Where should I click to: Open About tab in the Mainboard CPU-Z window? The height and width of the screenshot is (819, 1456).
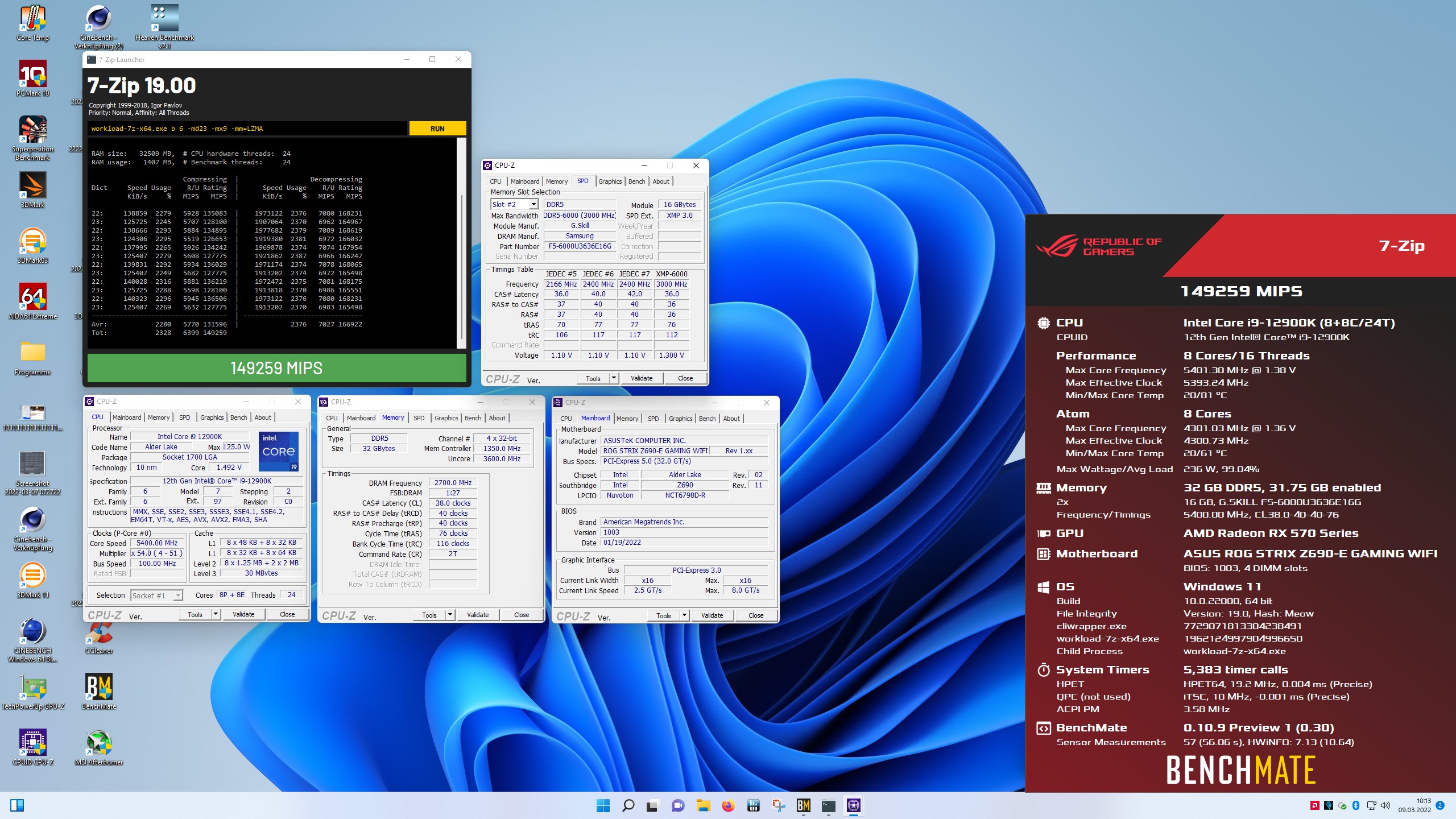[x=731, y=419]
